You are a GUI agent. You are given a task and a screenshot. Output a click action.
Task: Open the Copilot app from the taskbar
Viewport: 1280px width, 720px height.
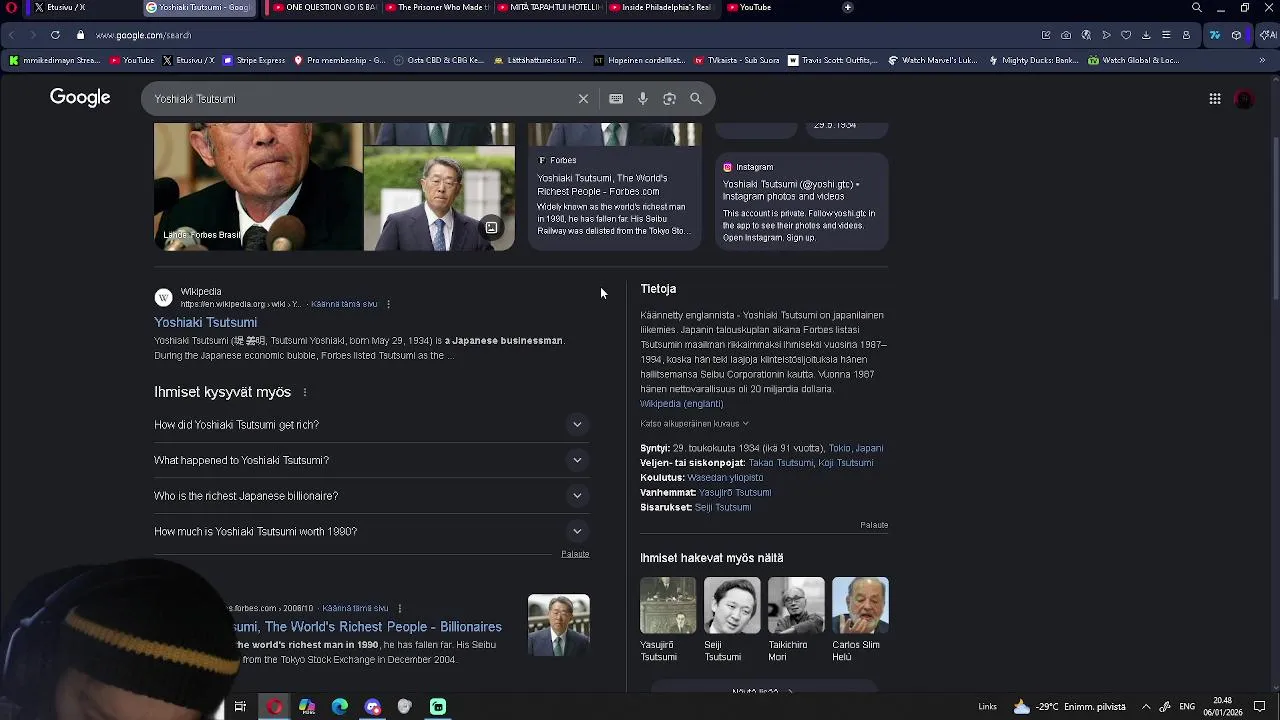(307, 707)
